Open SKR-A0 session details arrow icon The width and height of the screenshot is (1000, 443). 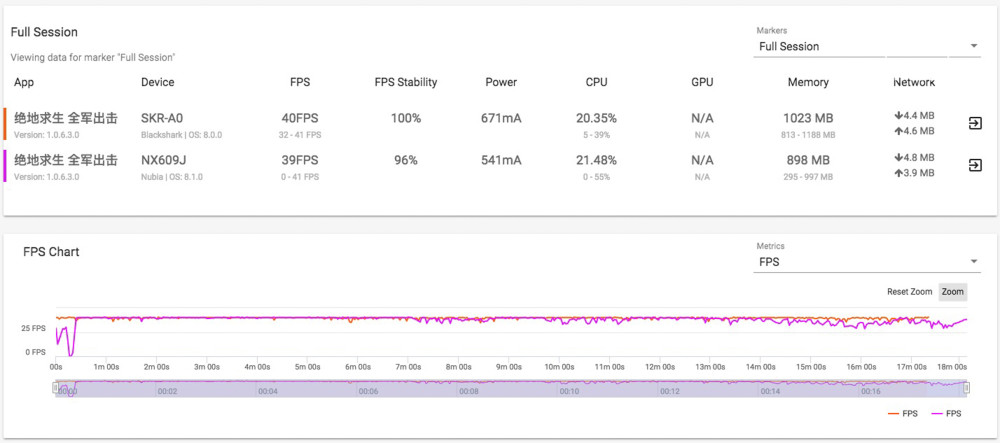tap(974, 124)
